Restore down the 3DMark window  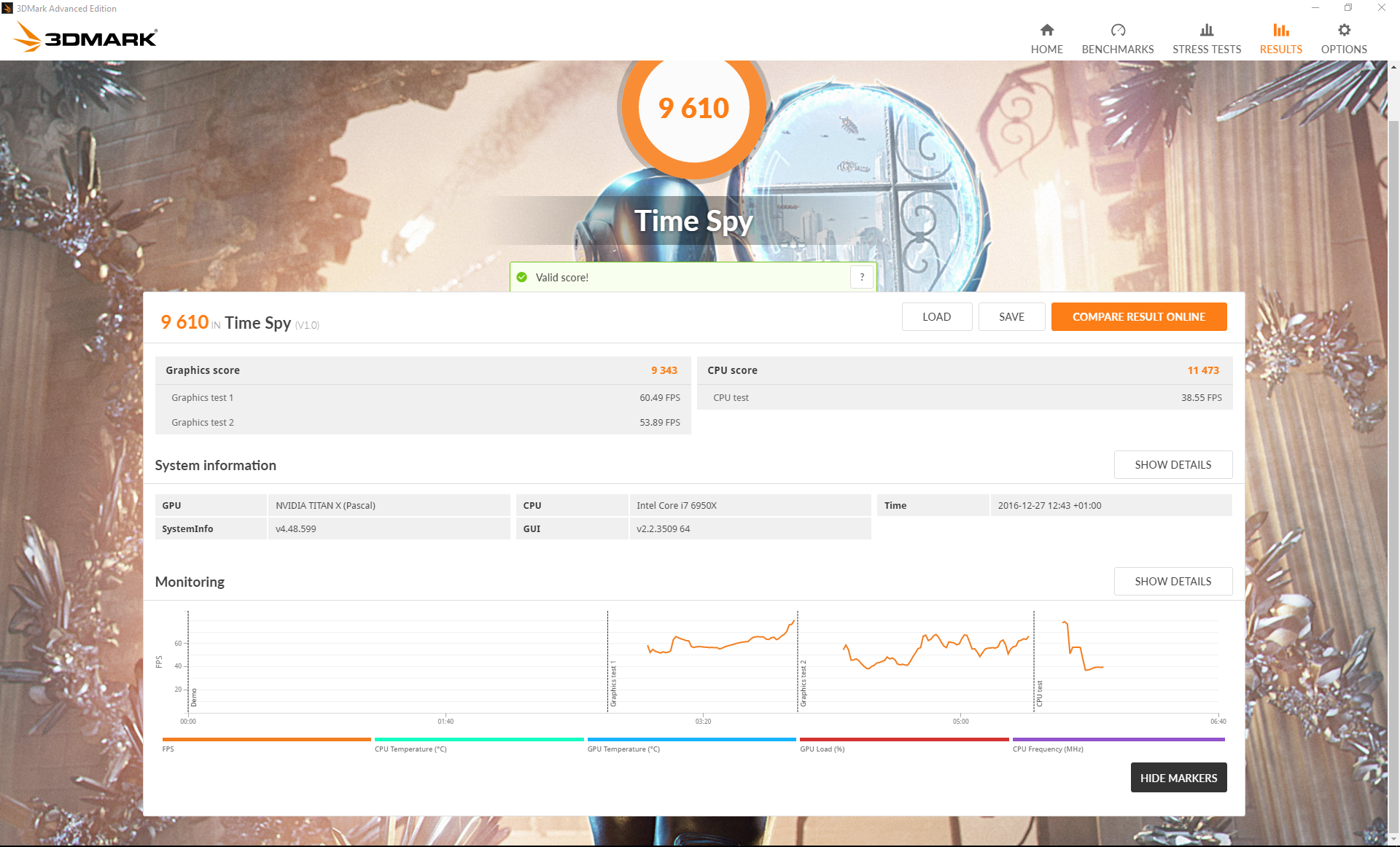(1348, 8)
